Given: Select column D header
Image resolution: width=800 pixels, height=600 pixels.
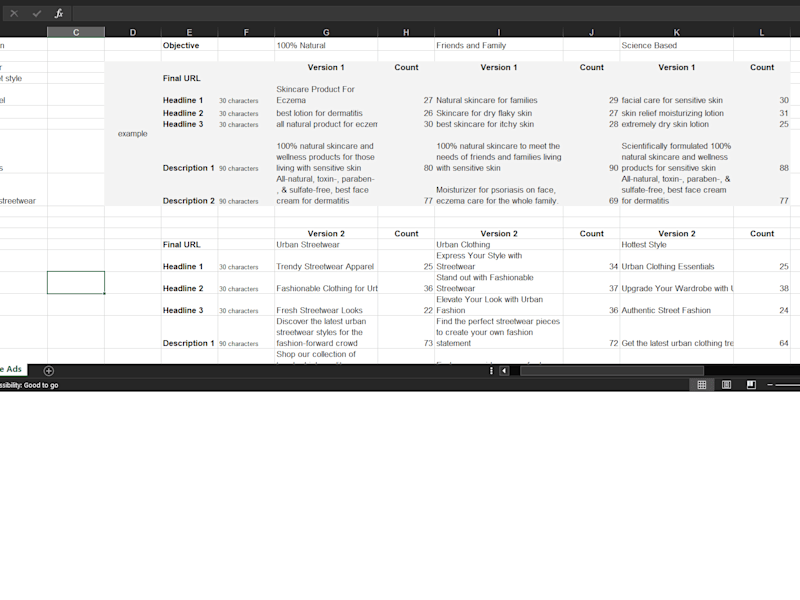Looking at the screenshot, I should (x=133, y=32).
